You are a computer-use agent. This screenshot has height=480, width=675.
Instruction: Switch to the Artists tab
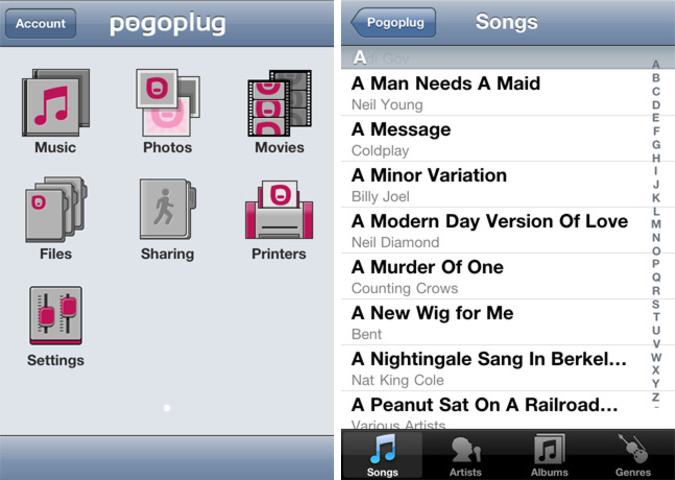(465, 454)
